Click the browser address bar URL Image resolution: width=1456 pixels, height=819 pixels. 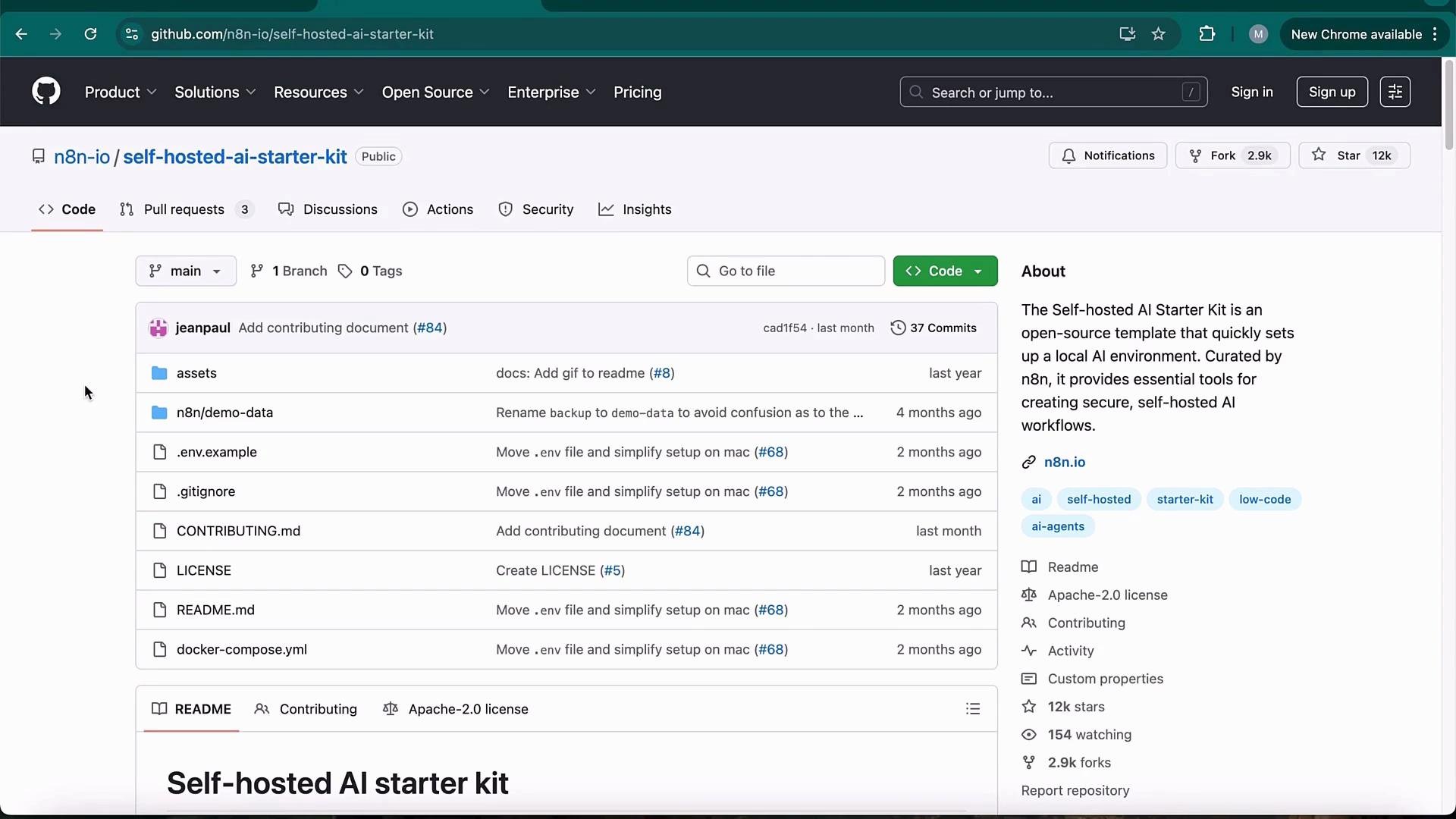coord(292,34)
